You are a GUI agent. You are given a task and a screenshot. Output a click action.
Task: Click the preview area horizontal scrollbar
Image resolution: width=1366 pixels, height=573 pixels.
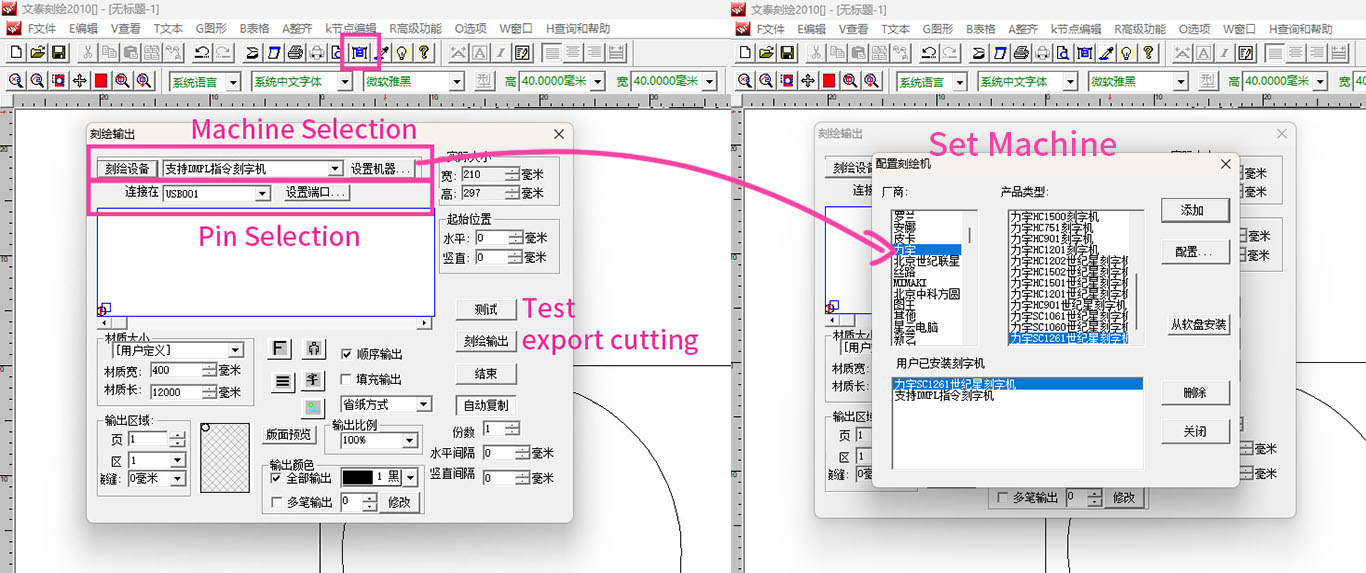click(263, 323)
